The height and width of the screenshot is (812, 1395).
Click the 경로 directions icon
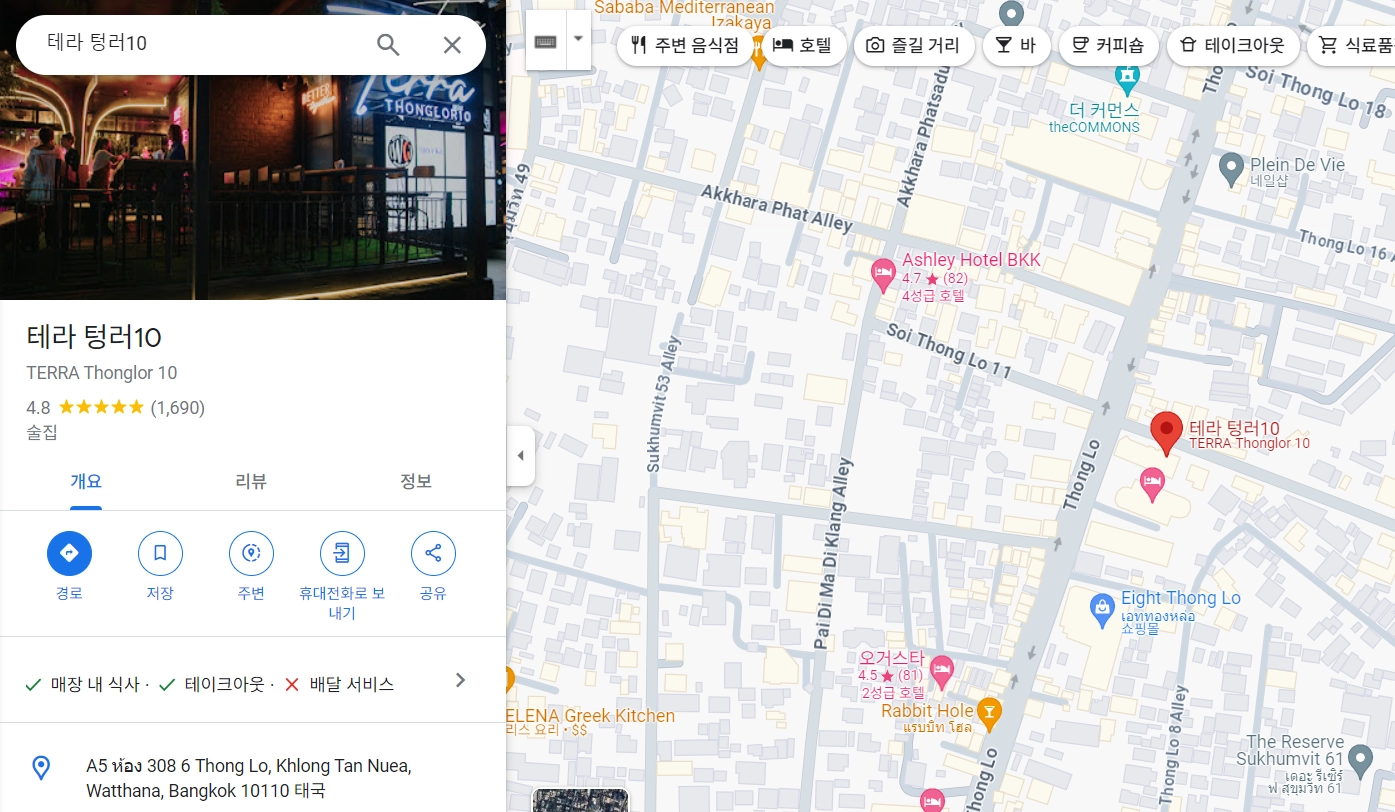(x=69, y=553)
